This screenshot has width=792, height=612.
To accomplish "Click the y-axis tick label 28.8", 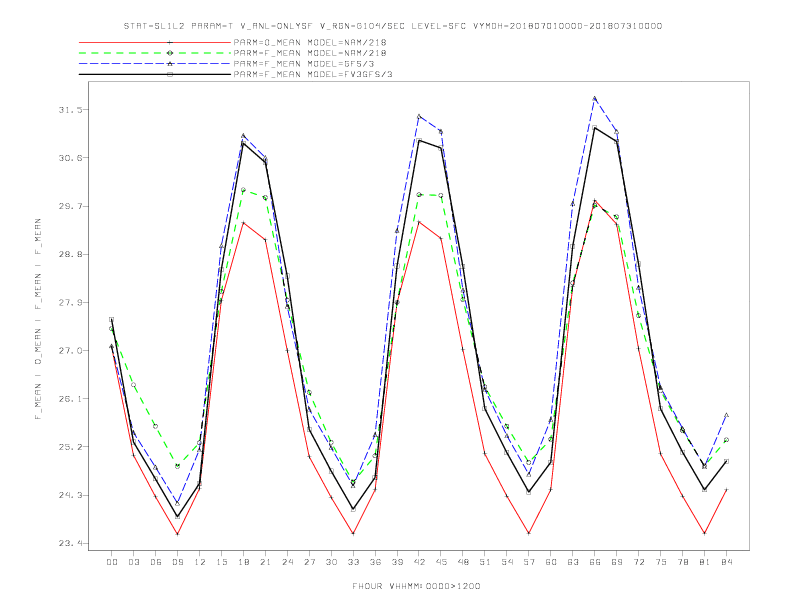I will 69,254.
